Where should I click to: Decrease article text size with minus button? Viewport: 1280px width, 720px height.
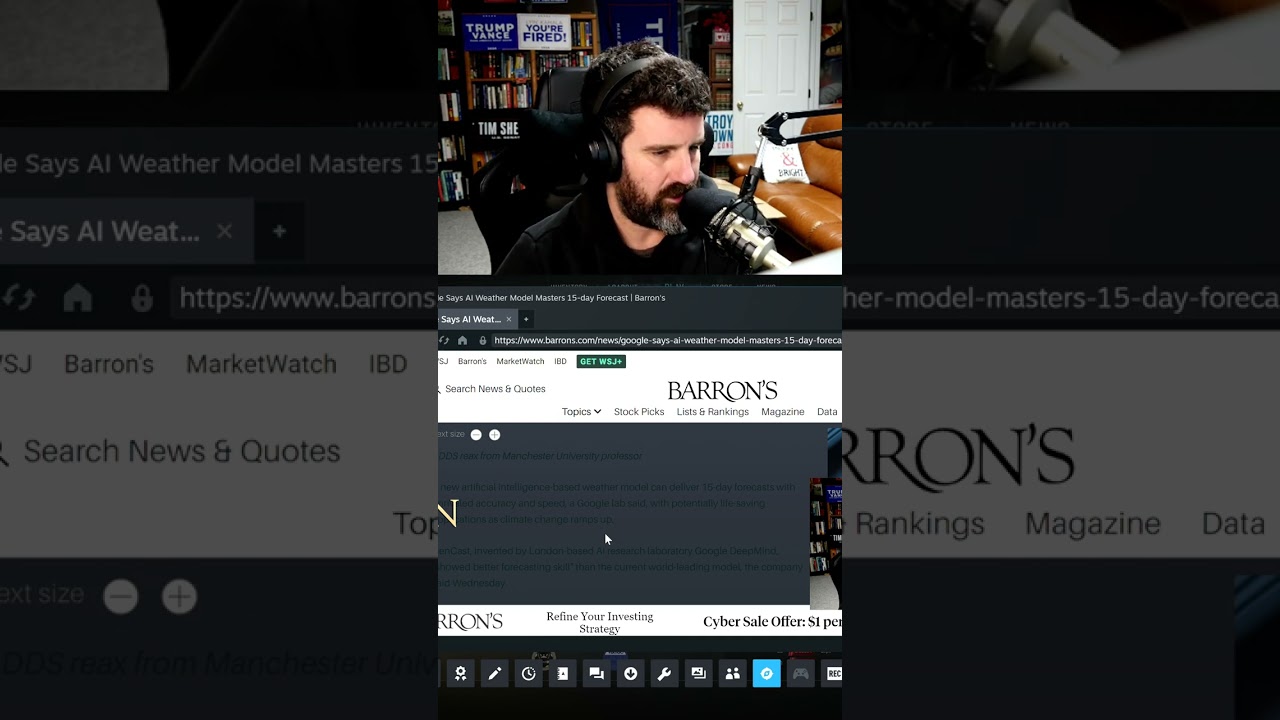(x=476, y=435)
